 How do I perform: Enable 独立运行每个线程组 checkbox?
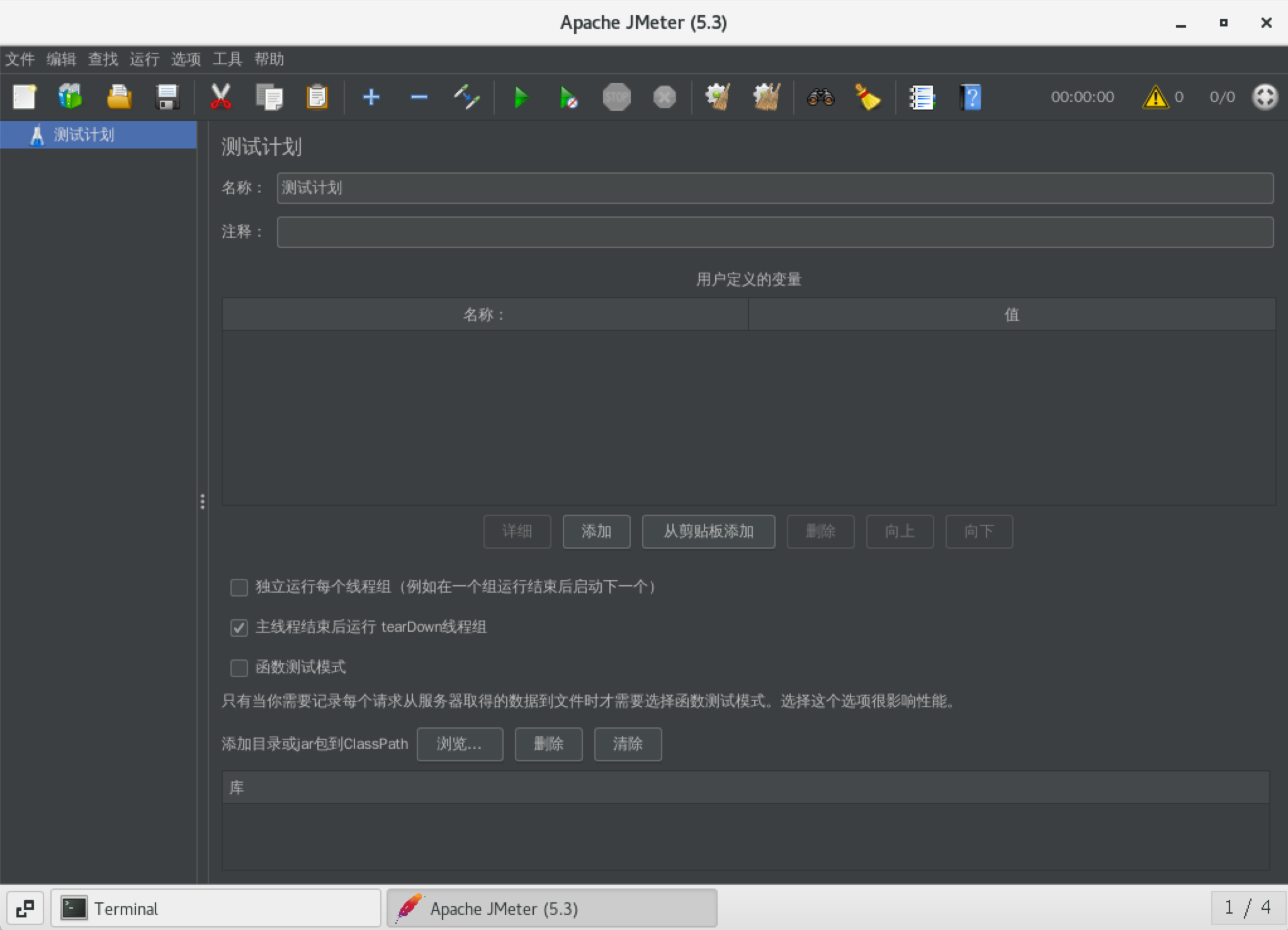[239, 587]
